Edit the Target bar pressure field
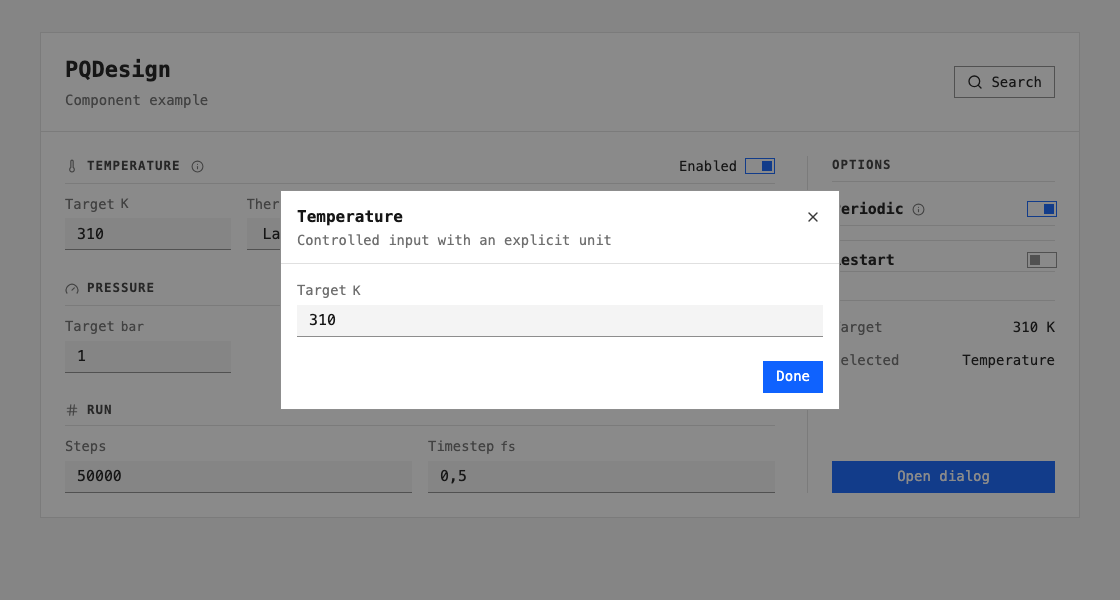 point(148,356)
